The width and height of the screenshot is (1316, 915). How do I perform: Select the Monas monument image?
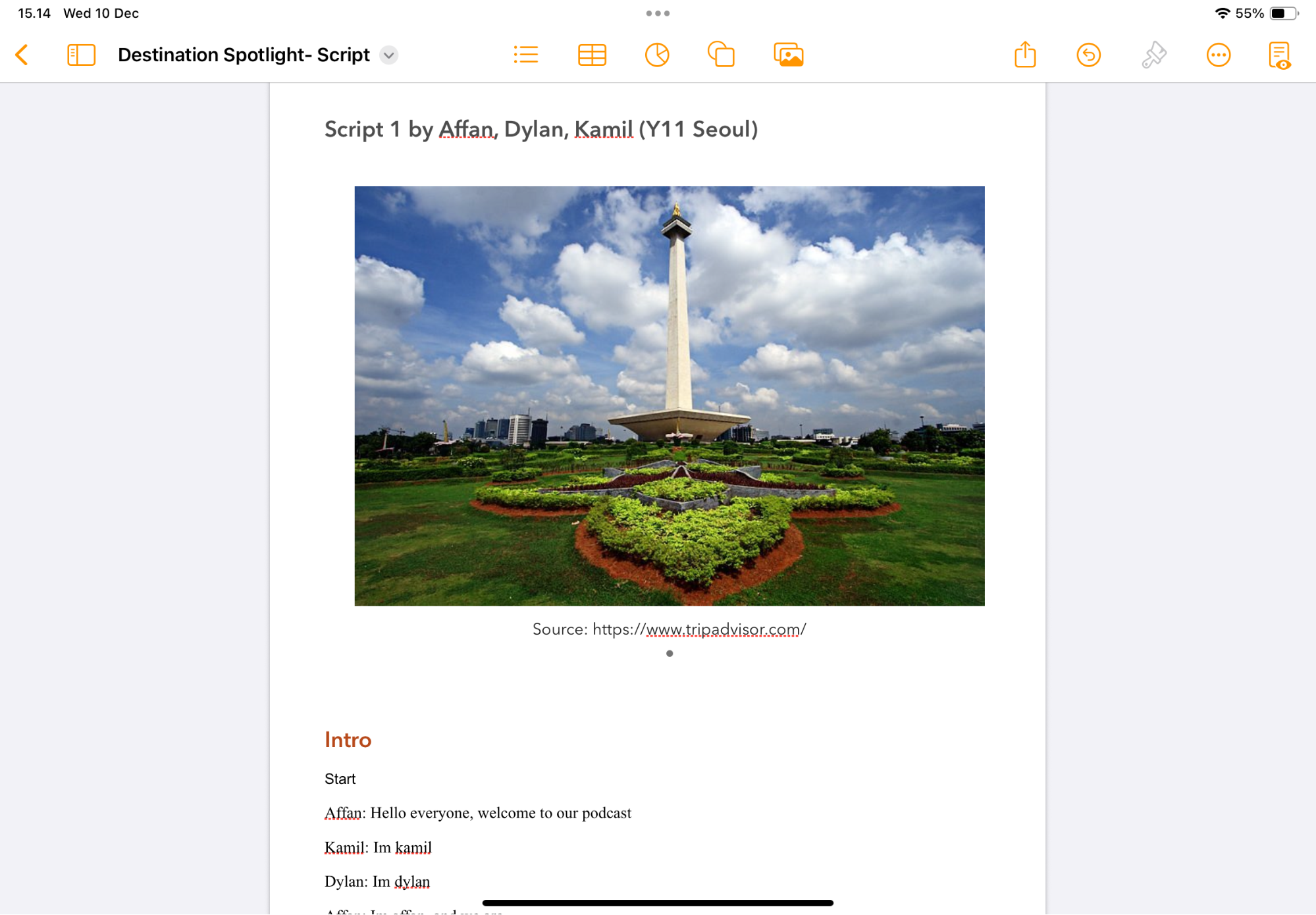click(669, 396)
